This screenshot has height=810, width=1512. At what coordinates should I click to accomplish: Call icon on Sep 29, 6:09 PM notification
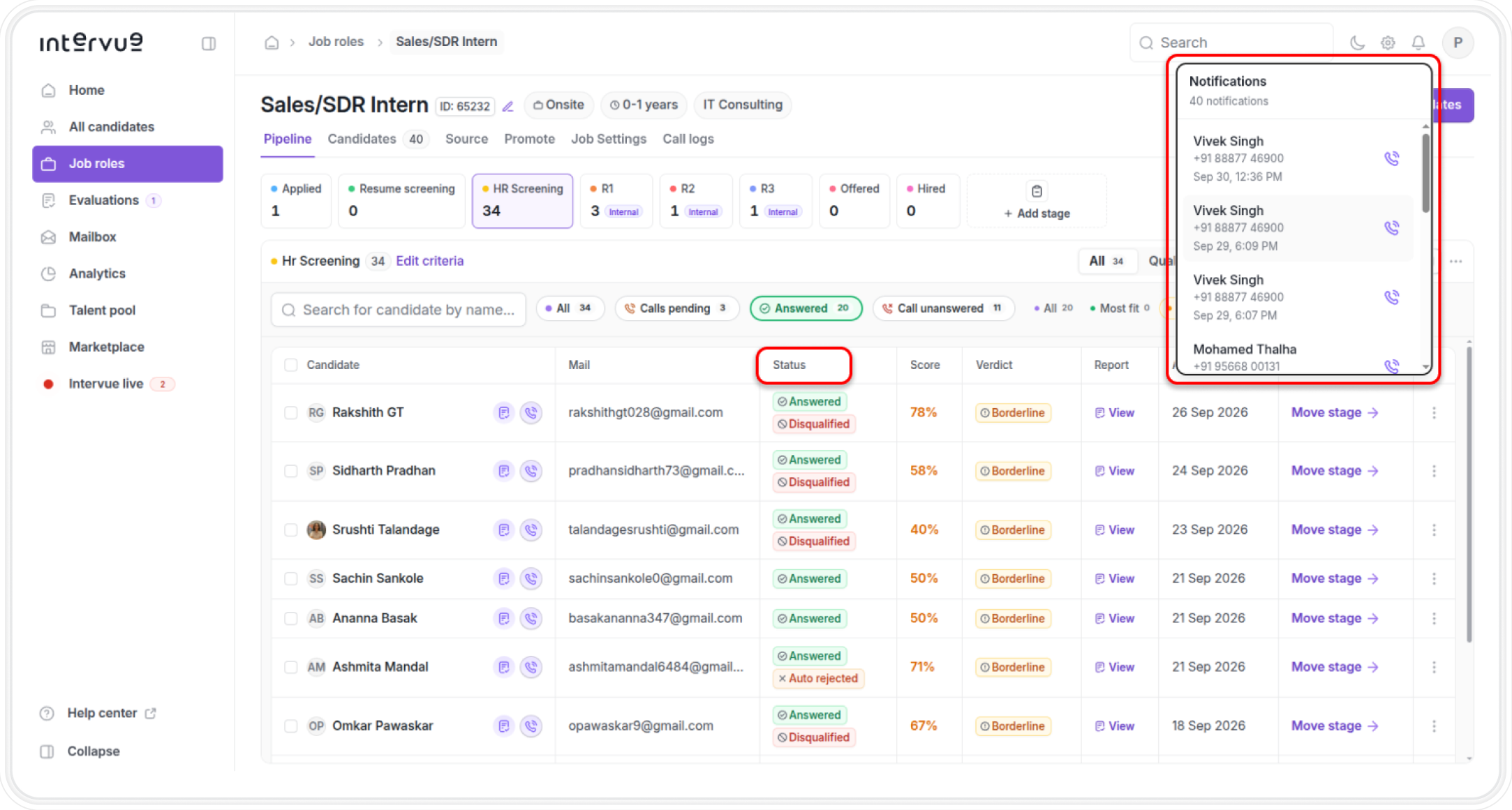1391,227
